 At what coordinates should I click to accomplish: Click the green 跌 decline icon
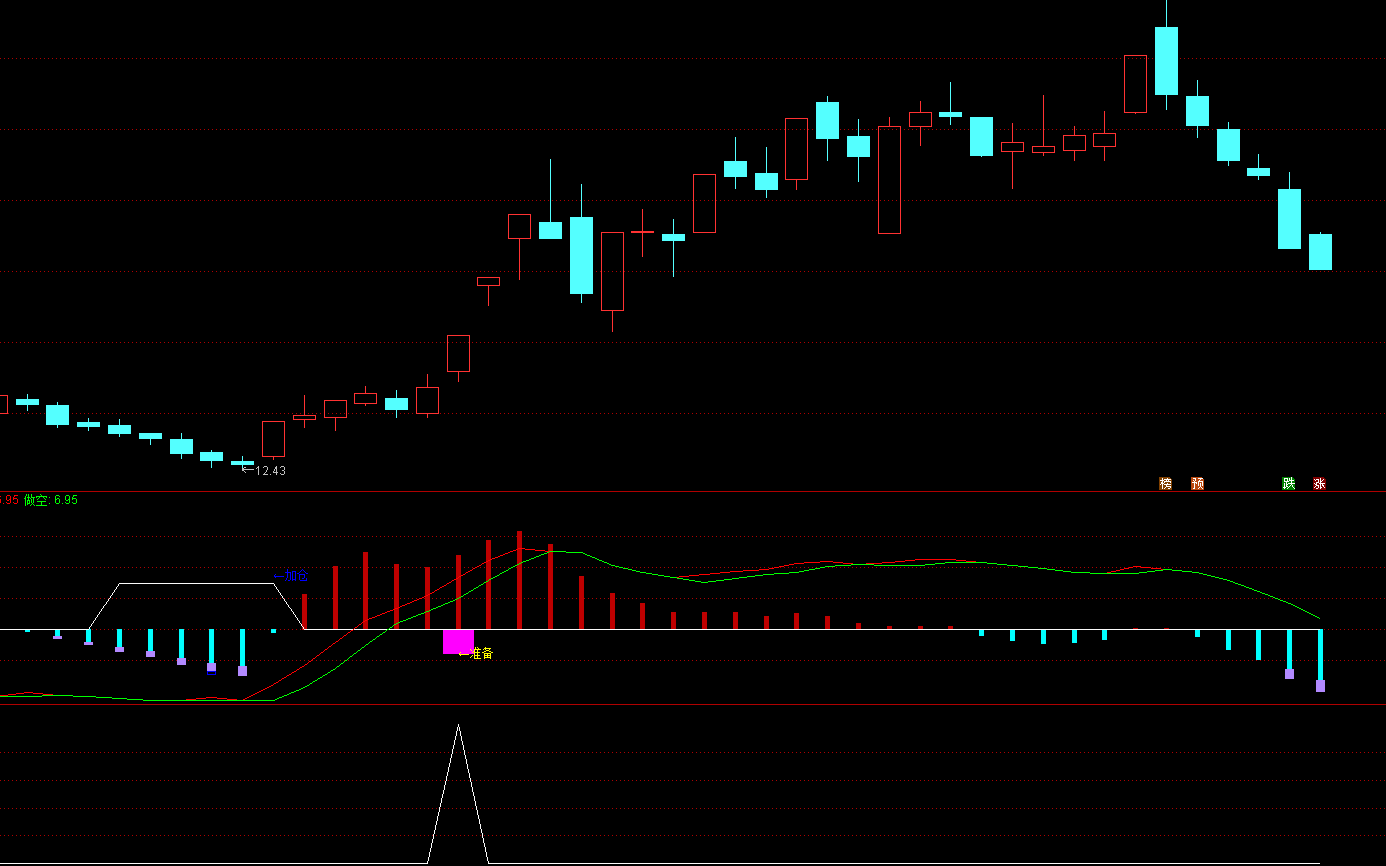click(1289, 483)
